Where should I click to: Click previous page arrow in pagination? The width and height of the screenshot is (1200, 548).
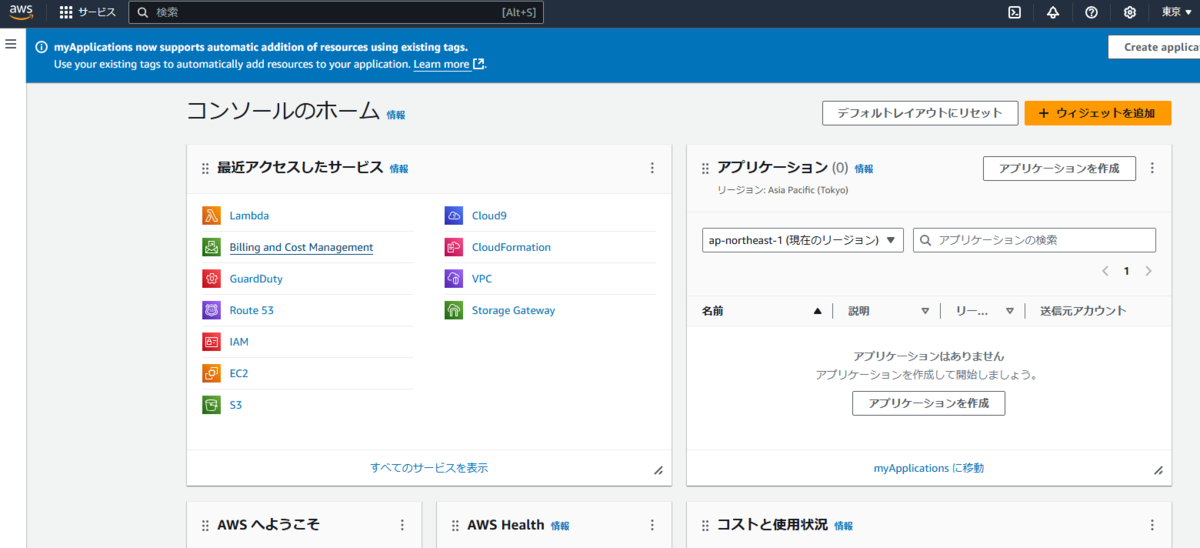[1105, 271]
